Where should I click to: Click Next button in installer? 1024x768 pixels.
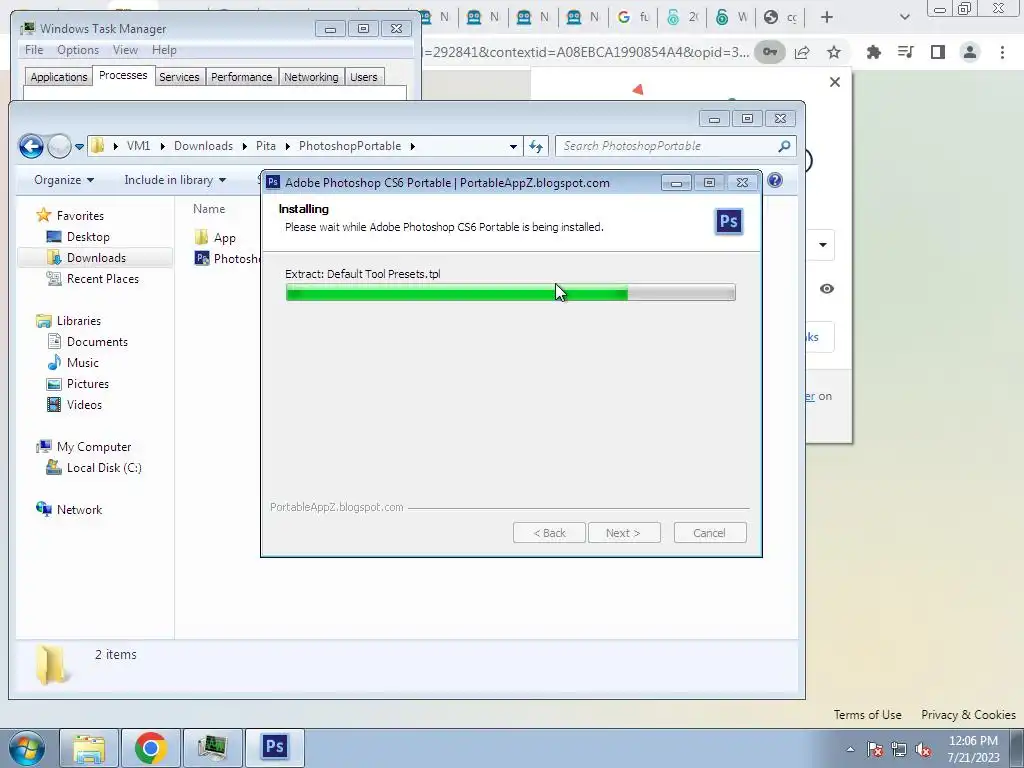(624, 533)
